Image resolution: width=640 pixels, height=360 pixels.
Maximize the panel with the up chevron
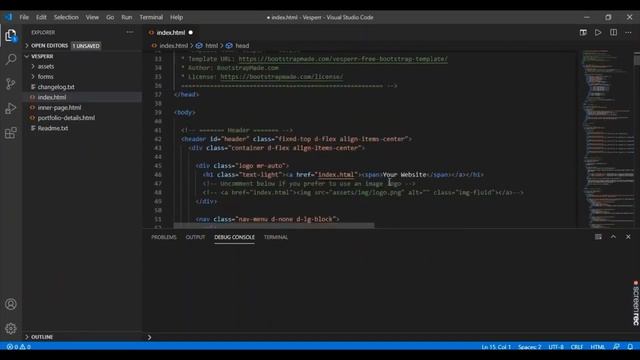(613, 237)
